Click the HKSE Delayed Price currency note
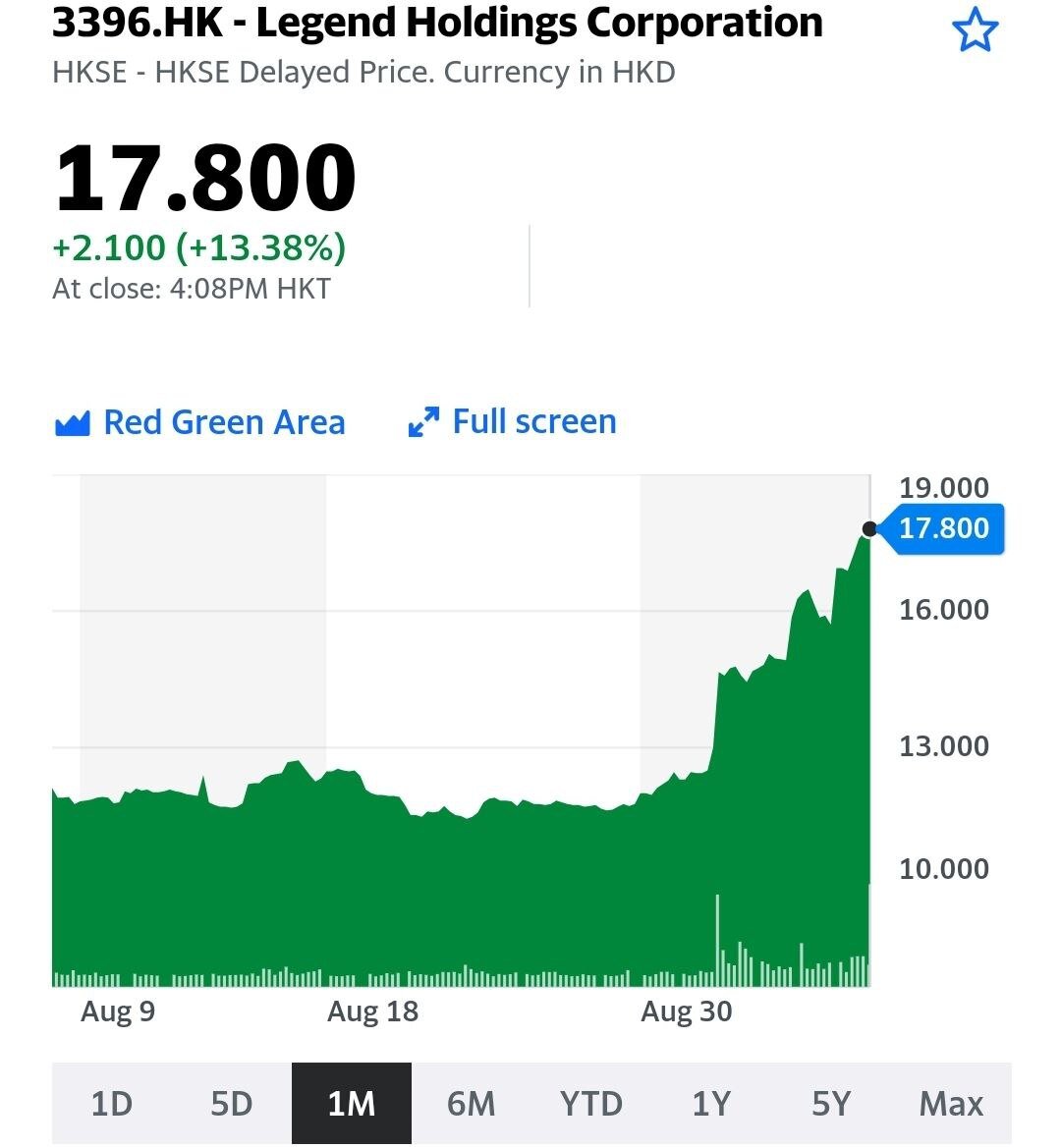Viewport: 1061px width, 1148px height. pos(363,73)
